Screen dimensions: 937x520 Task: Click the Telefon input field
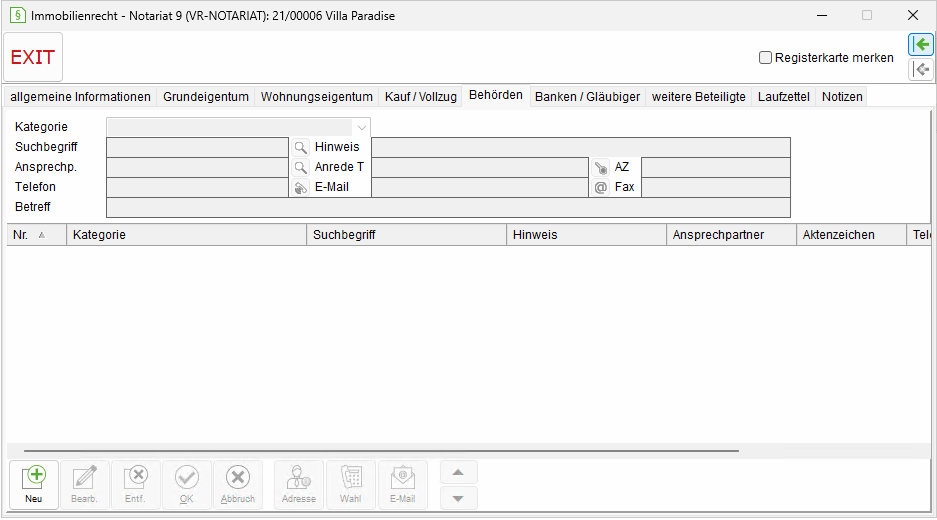click(x=197, y=187)
